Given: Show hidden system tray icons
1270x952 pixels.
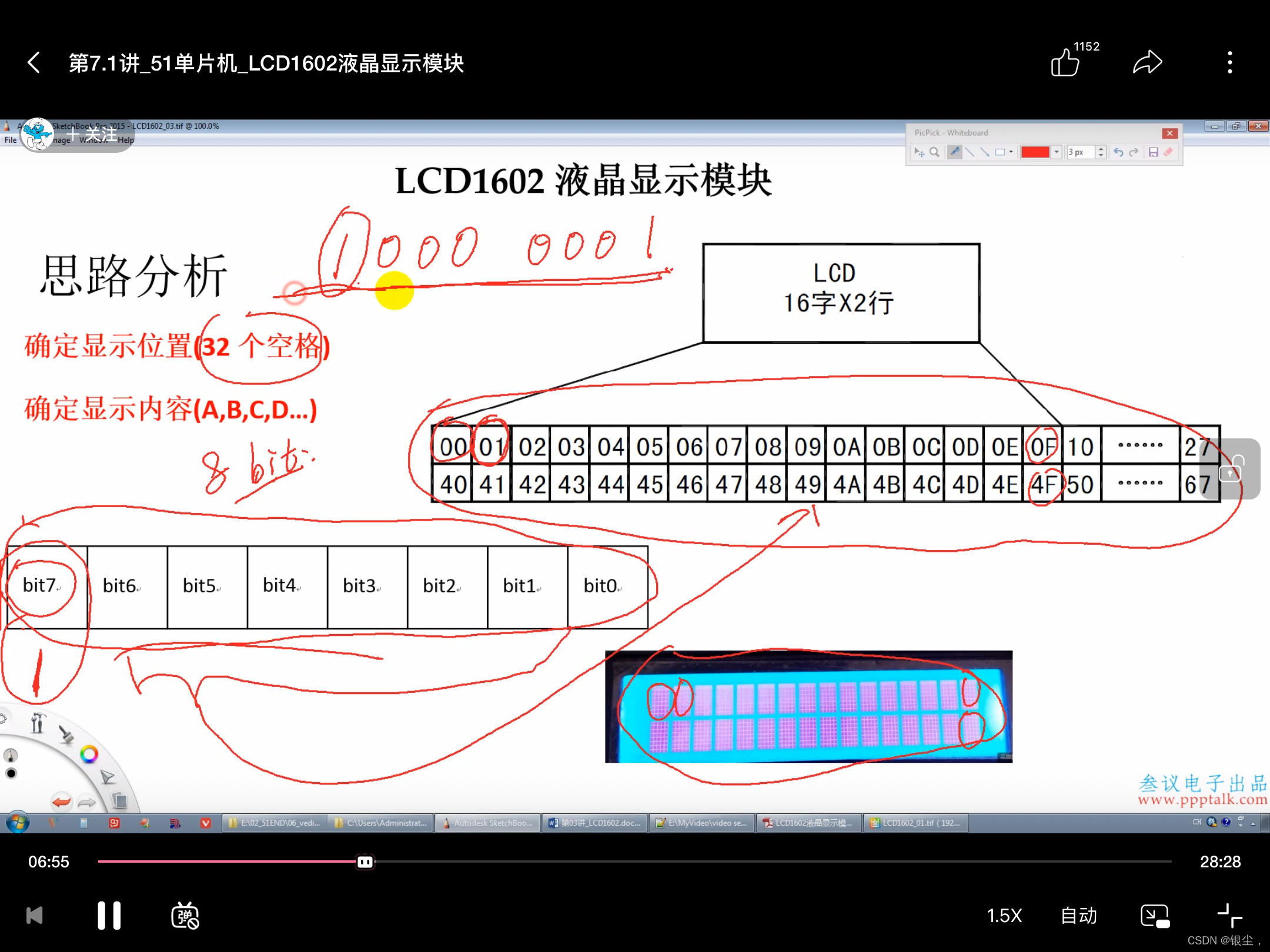Looking at the screenshot, I should click(1252, 823).
